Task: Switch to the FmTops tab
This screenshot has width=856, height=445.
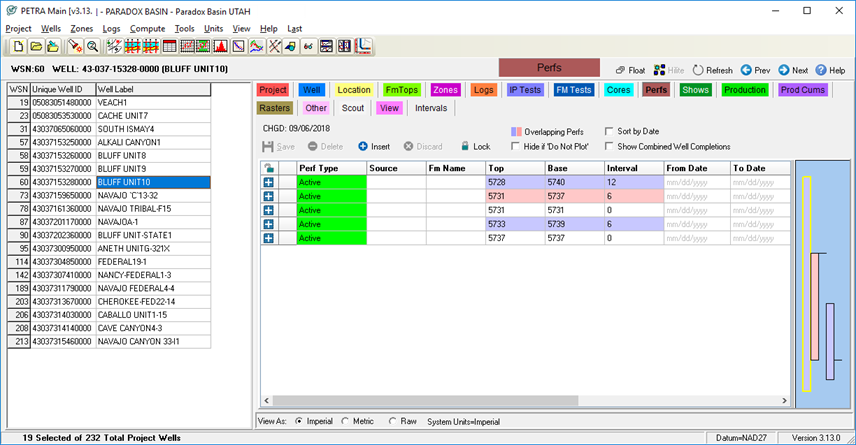Action: point(402,90)
